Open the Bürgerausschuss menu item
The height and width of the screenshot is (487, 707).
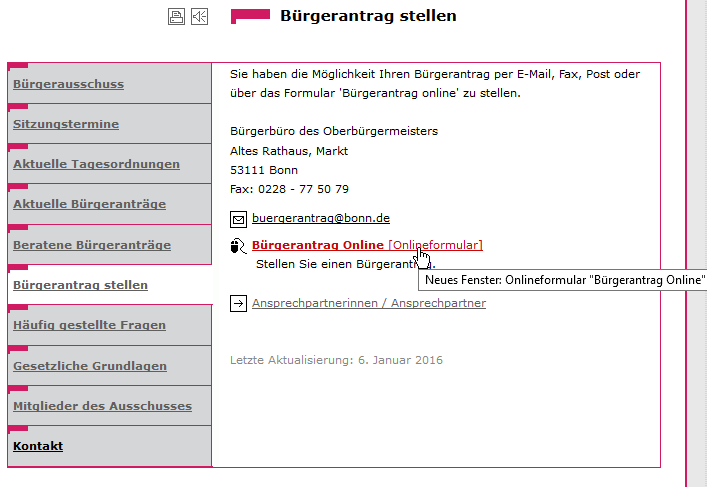[68, 85]
